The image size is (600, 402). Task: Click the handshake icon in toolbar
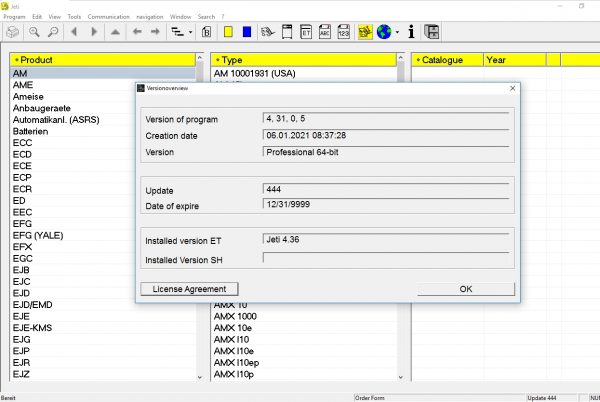[267, 32]
